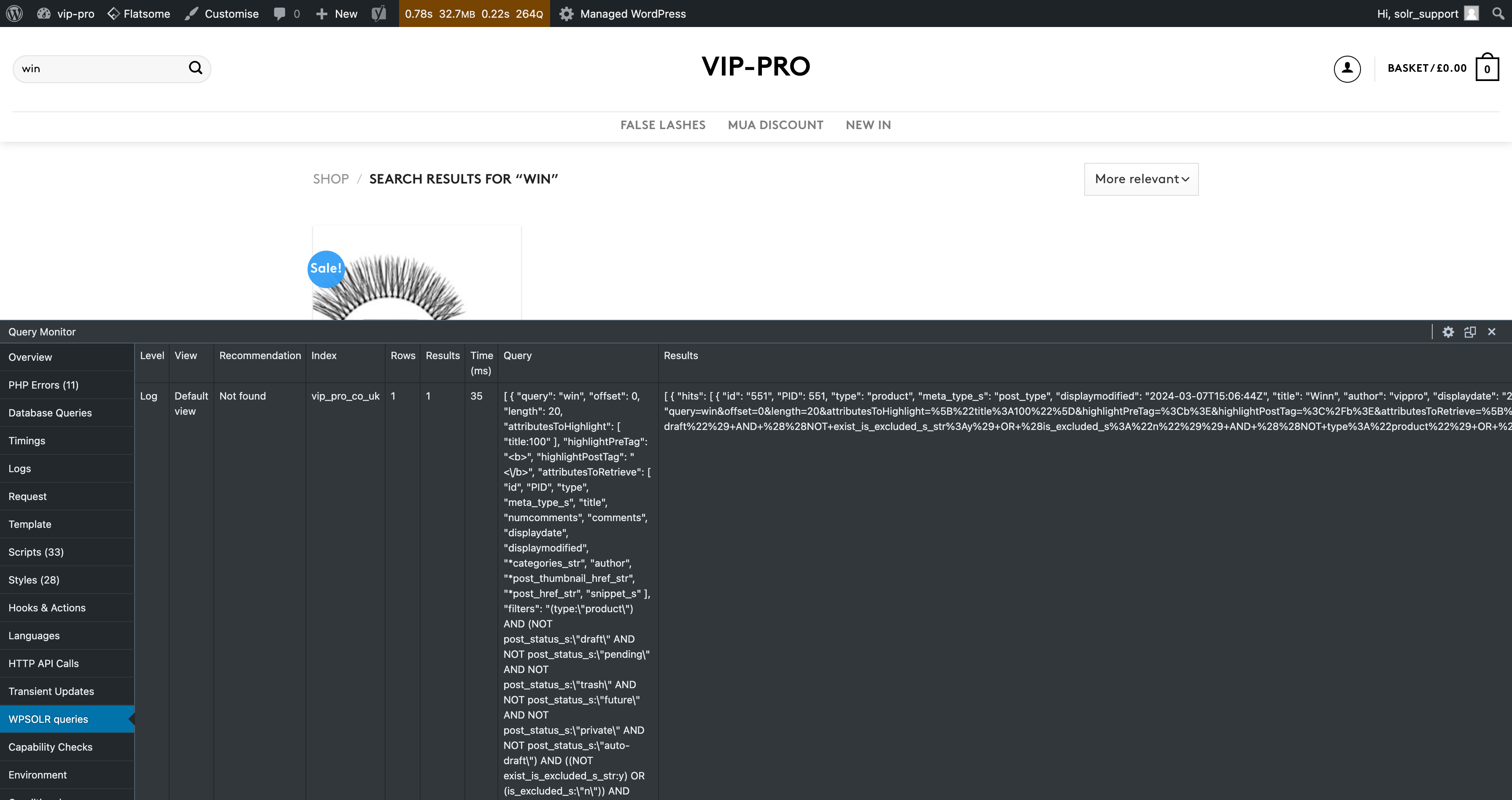This screenshot has height=800, width=1512.
Task: Open the lash product thumbnail
Action: (417, 273)
